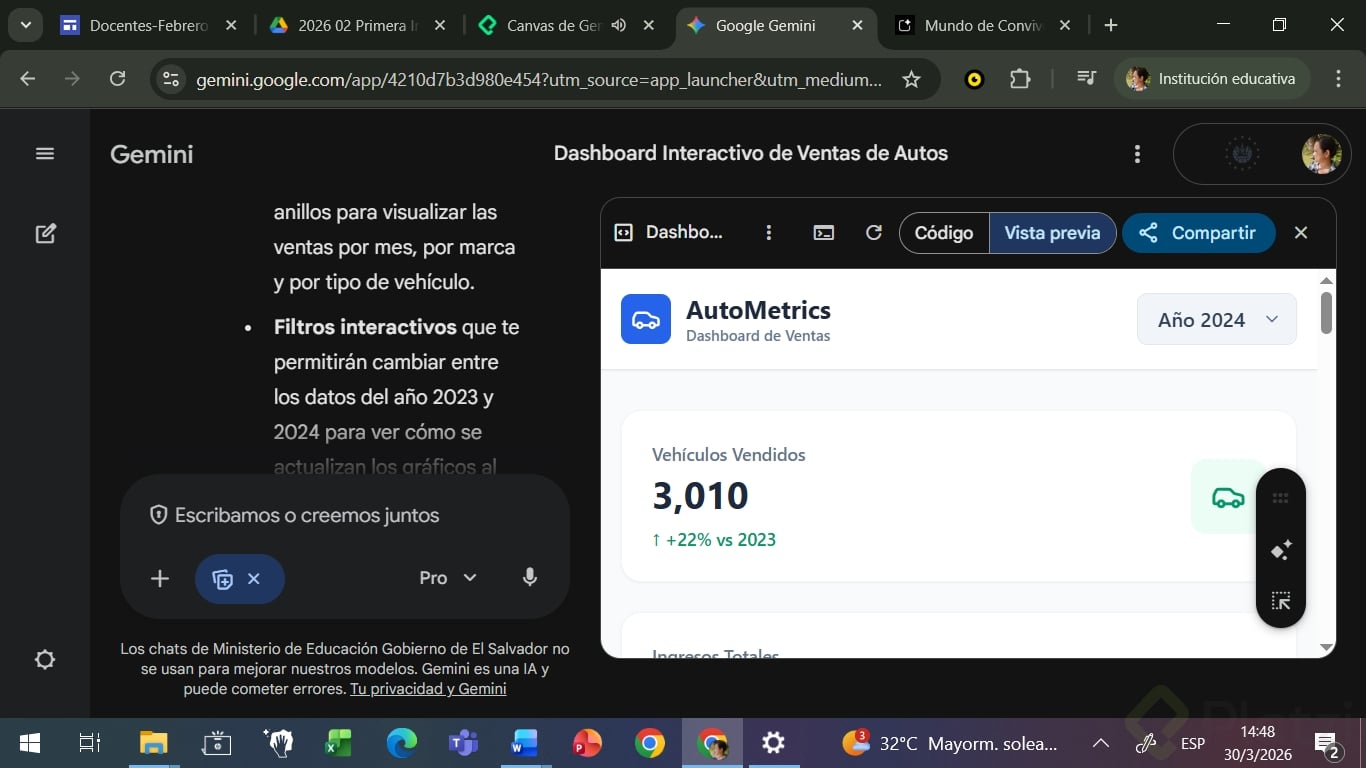Start a new chat with the pencil icon
Viewport: 1366px width, 768px height.
[x=45, y=234]
